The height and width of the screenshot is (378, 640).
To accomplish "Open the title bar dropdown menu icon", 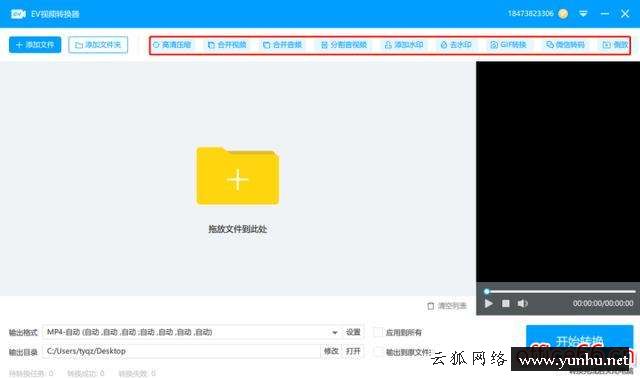I will [583, 14].
